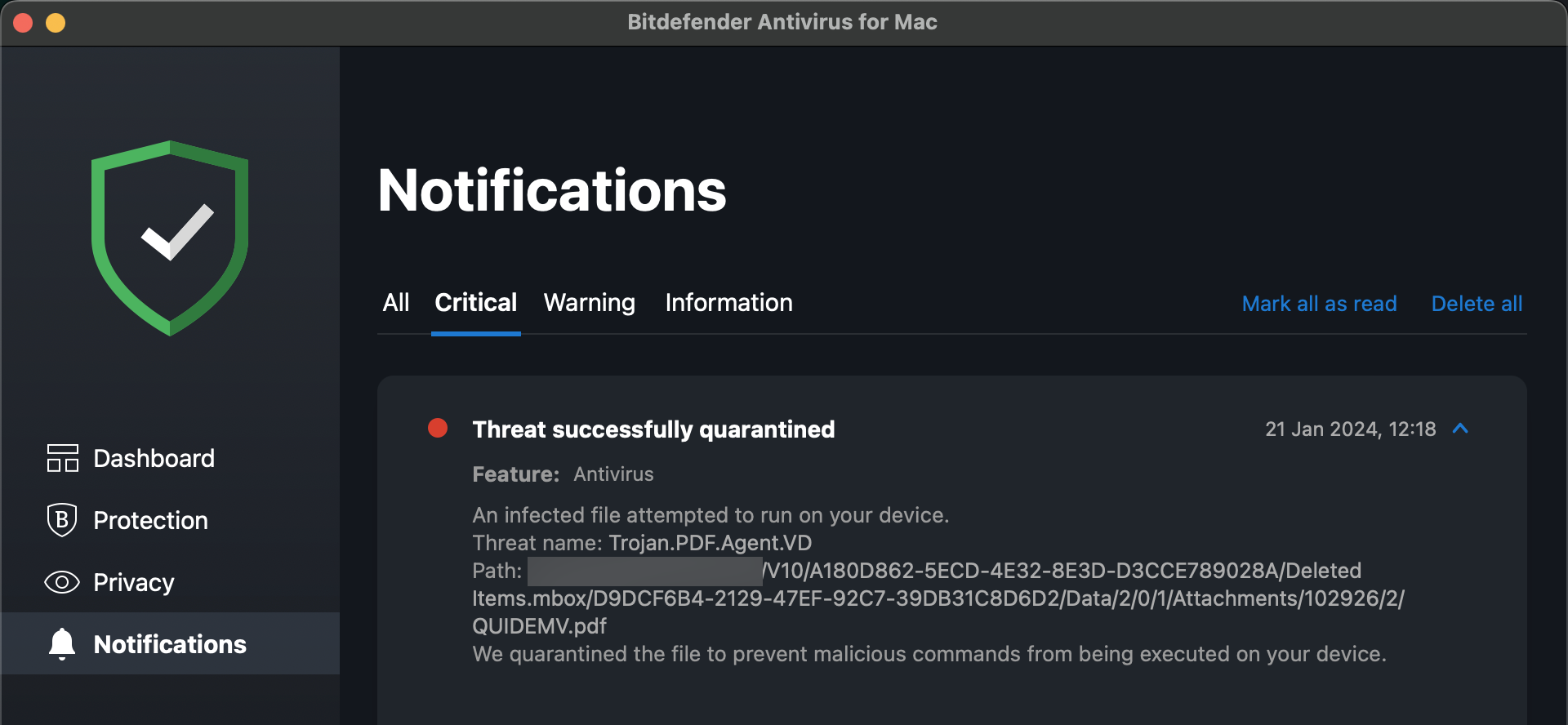Screen dimensions: 1568x725
Task: Click the notification timestamp 21 Jan 2024
Action: pos(1351,429)
